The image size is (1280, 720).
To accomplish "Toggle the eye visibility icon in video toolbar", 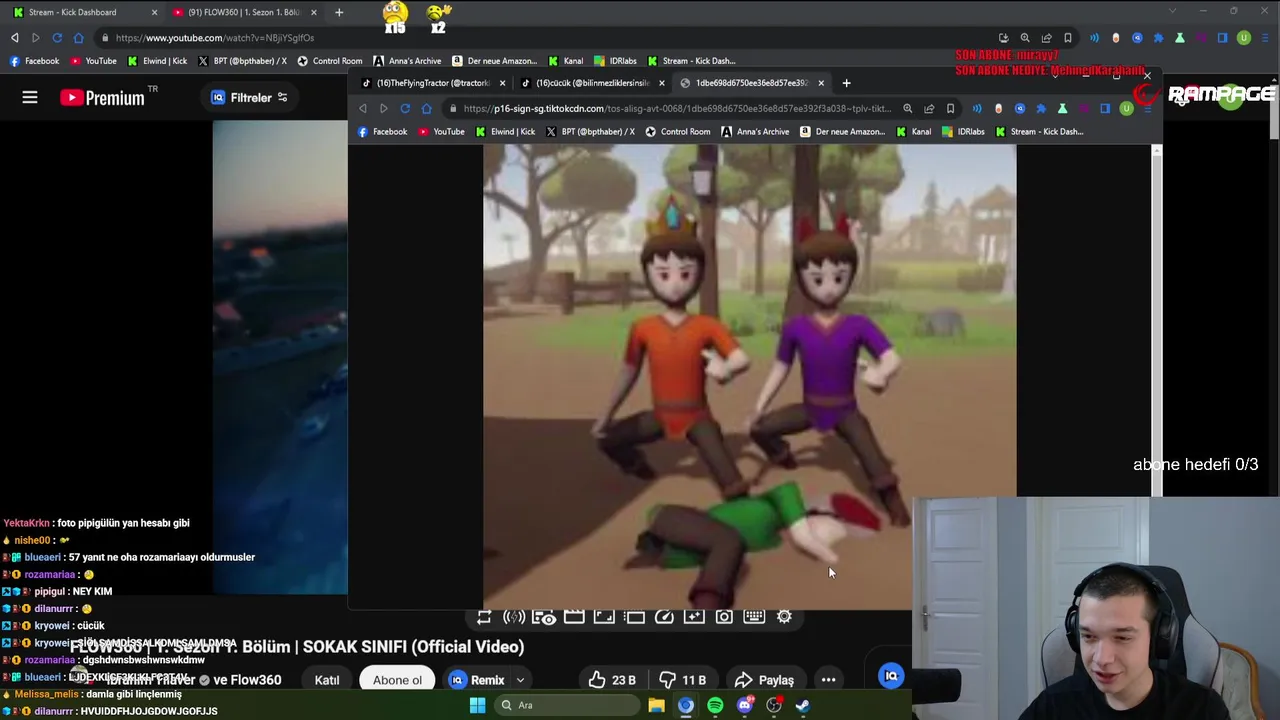I will (x=544, y=617).
